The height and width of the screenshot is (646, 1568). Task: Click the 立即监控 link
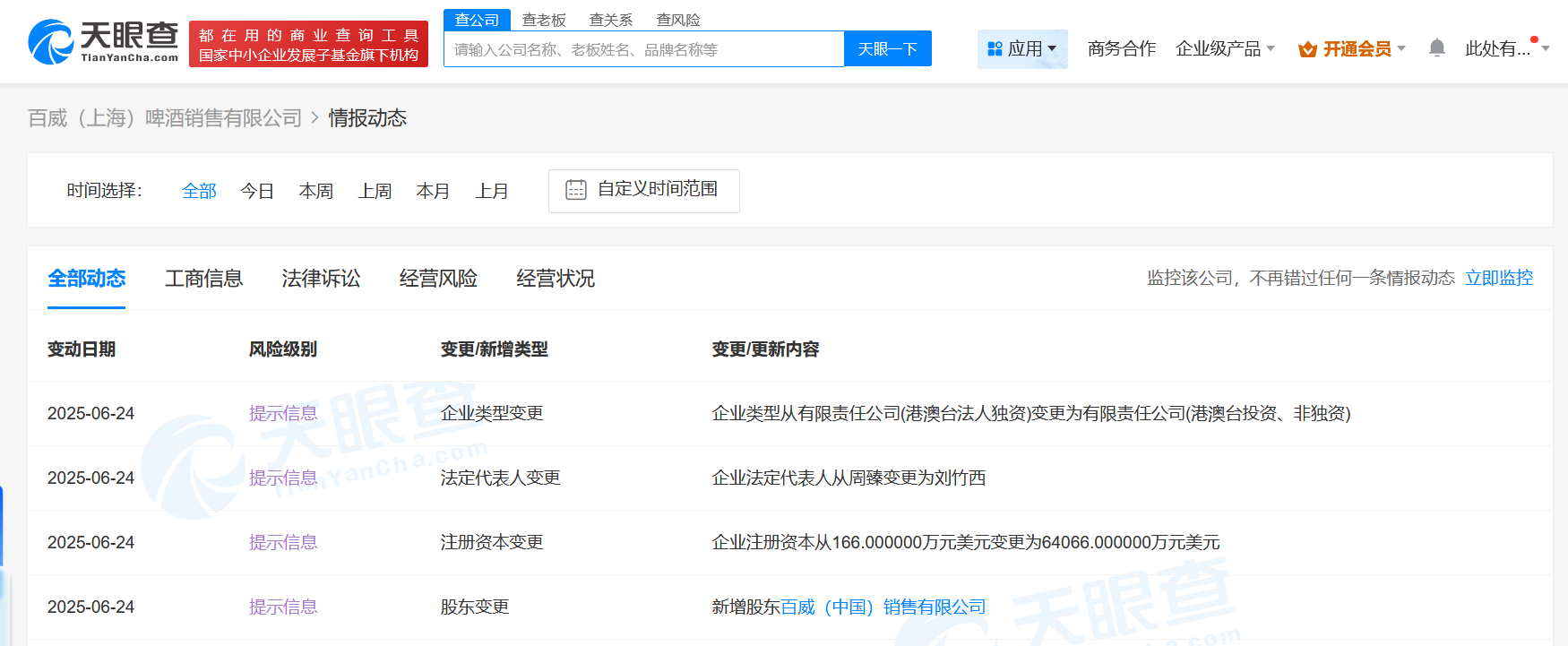(x=1498, y=279)
